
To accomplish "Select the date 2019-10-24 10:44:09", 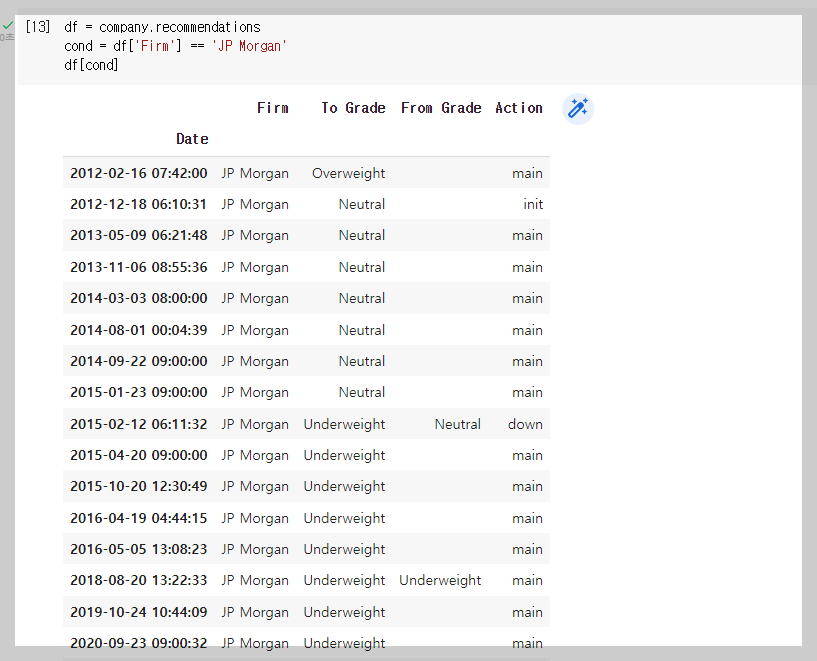I will (x=139, y=613).
